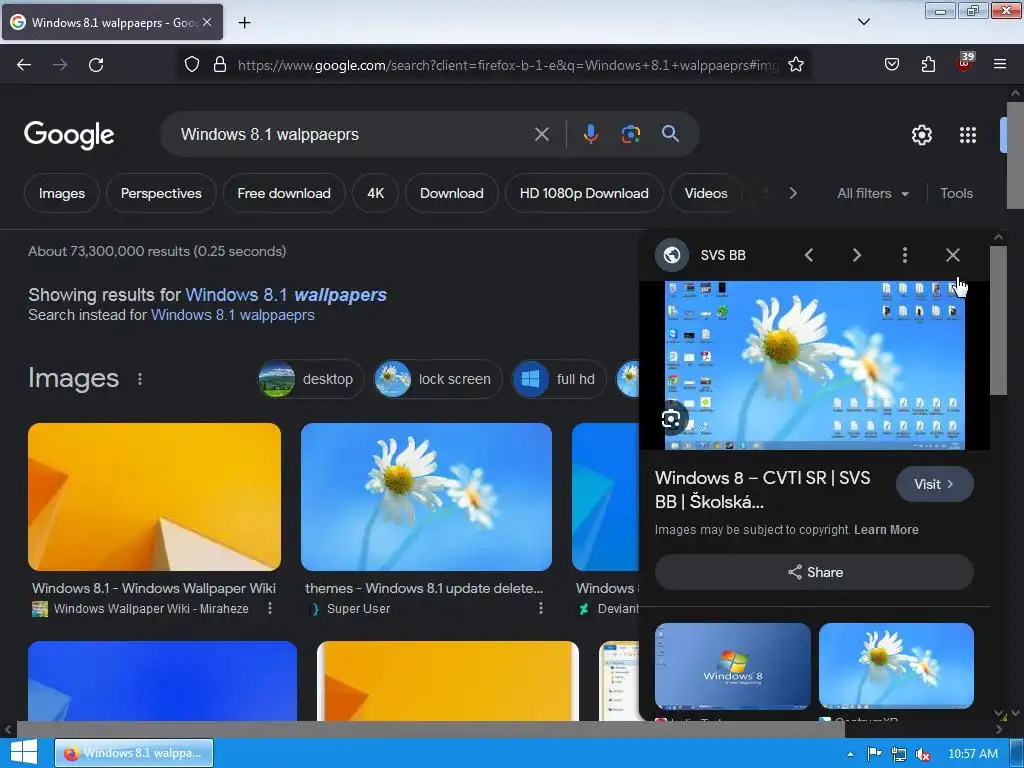
Task: Refine images by the desktop chip
Action: point(311,379)
